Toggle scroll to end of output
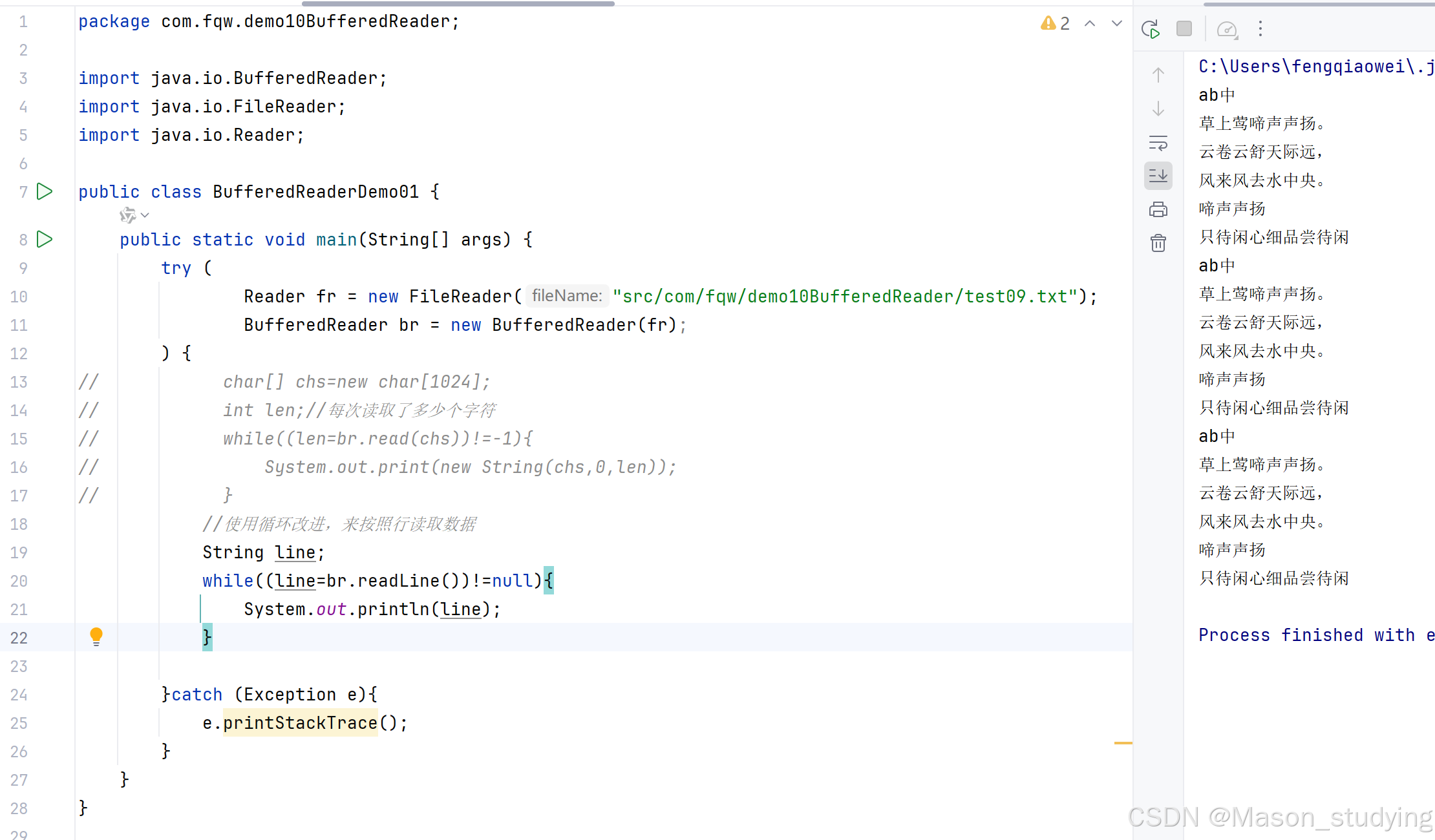 click(x=1158, y=176)
